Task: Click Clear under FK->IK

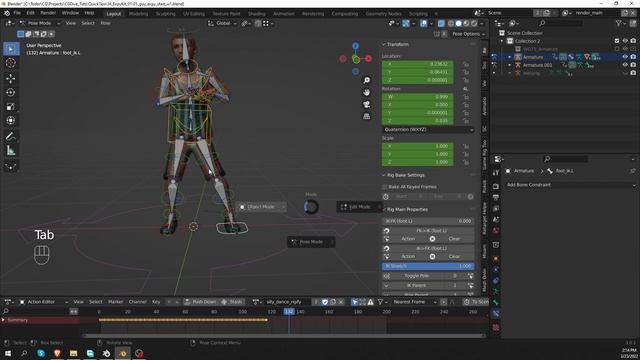Action: pos(454,239)
